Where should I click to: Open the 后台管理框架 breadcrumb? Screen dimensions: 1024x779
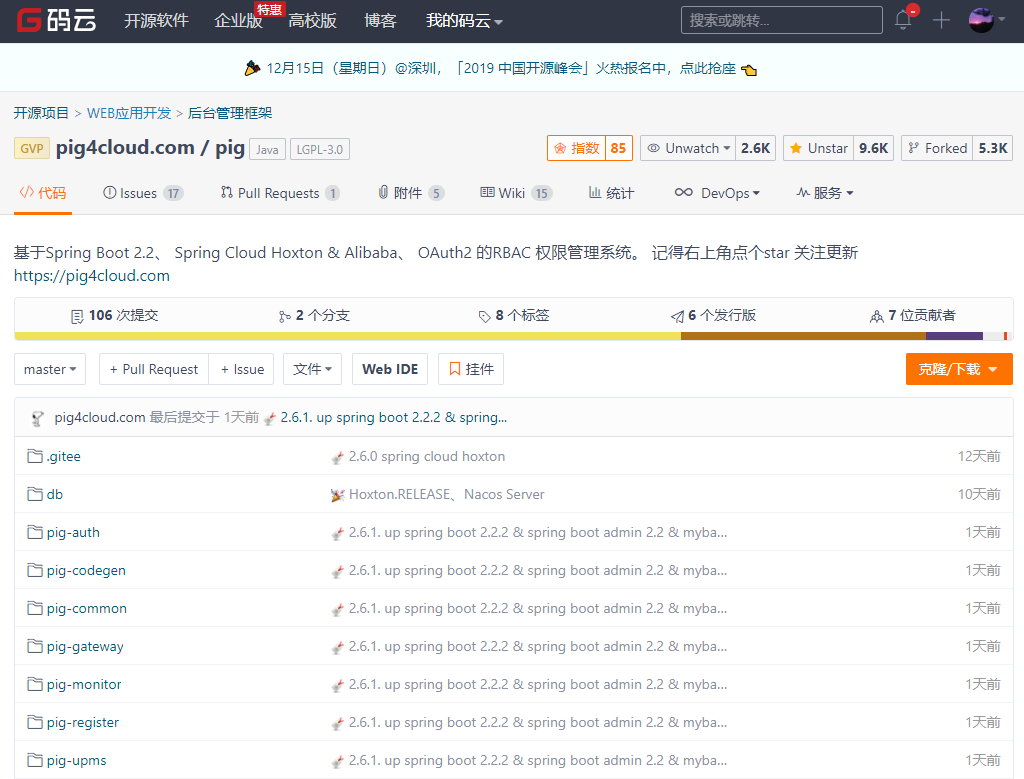(230, 113)
